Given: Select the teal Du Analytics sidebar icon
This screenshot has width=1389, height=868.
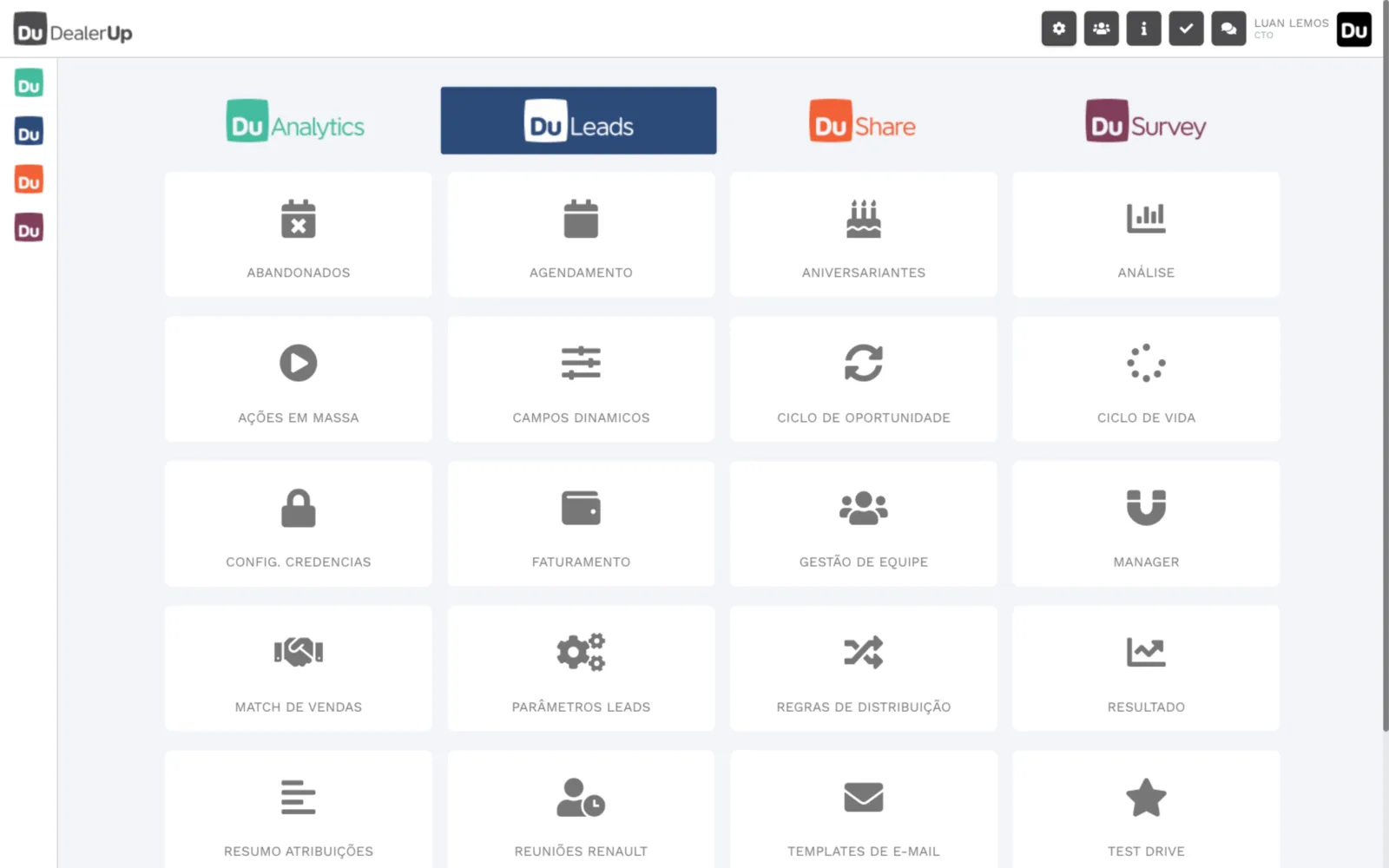Looking at the screenshot, I should [29, 83].
